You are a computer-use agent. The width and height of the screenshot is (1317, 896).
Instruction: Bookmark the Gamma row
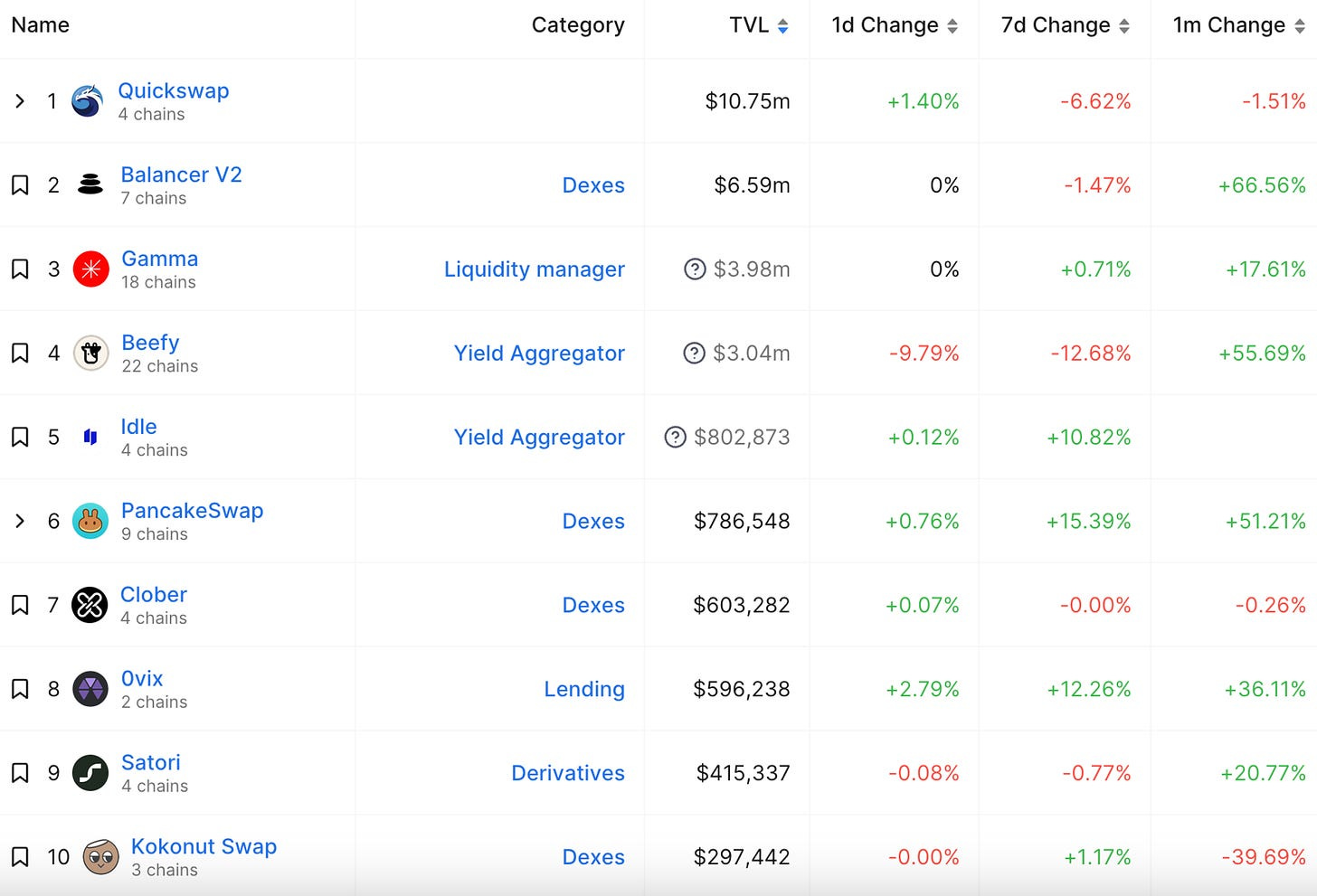pyautogui.click(x=20, y=269)
